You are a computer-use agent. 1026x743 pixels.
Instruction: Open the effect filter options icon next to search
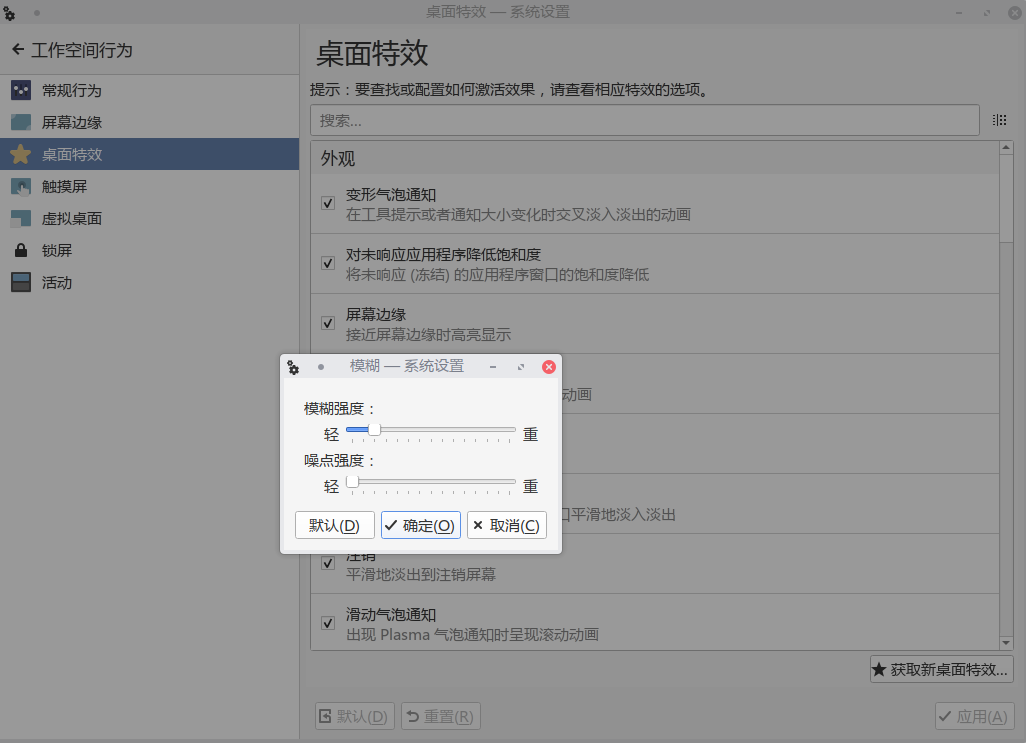(x=999, y=120)
